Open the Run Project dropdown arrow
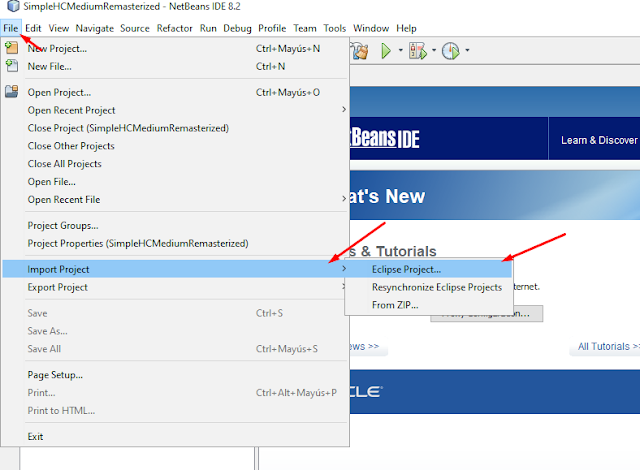The width and height of the screenshot is (640, 470). click(x=400, y=51)
